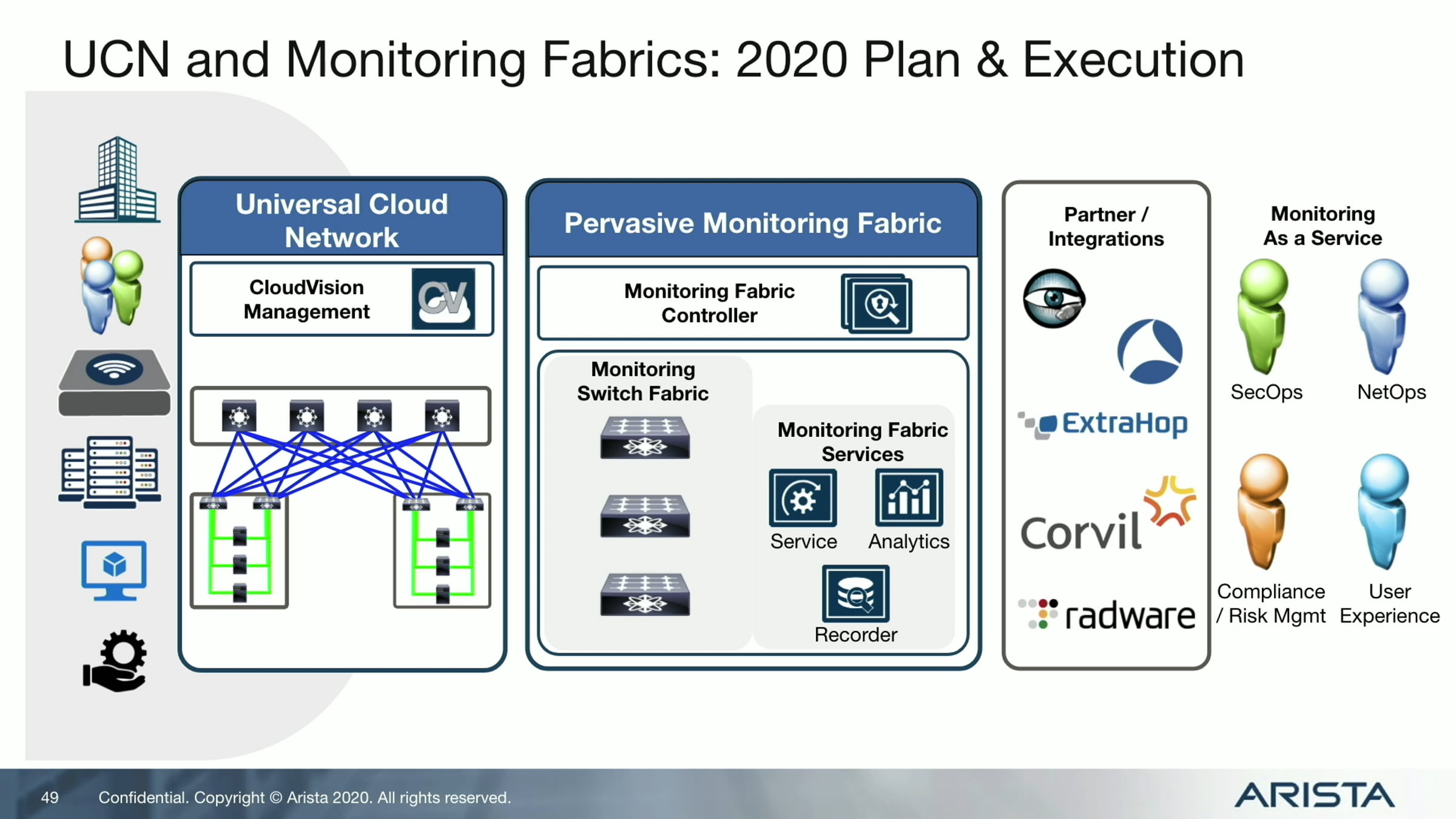Click the light blue User Experience person icon
This screenshot has width=1456, height=819.
[1384, 512]
